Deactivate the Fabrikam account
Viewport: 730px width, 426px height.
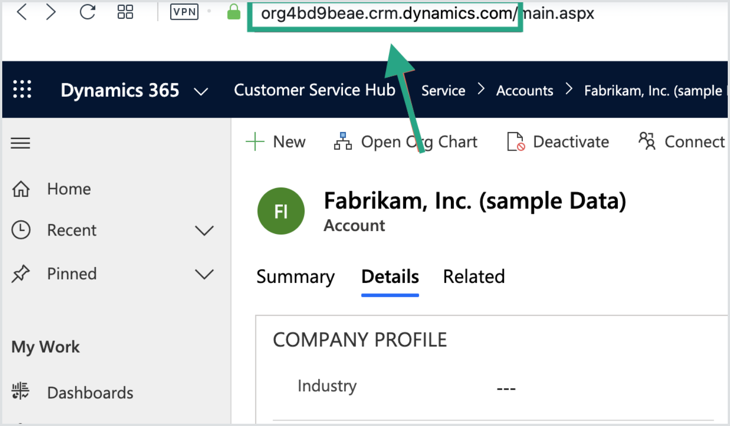pyautogui.click(x=571, y=142)
